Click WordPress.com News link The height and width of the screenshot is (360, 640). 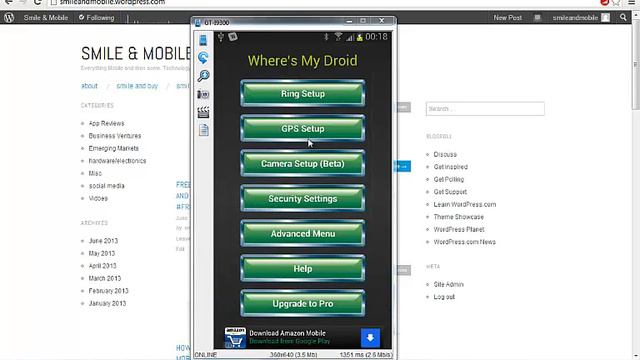(464, 242)
